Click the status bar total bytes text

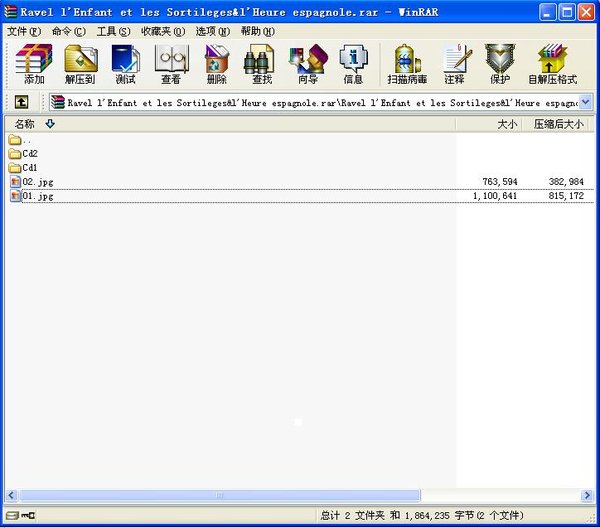coord(422,516)
